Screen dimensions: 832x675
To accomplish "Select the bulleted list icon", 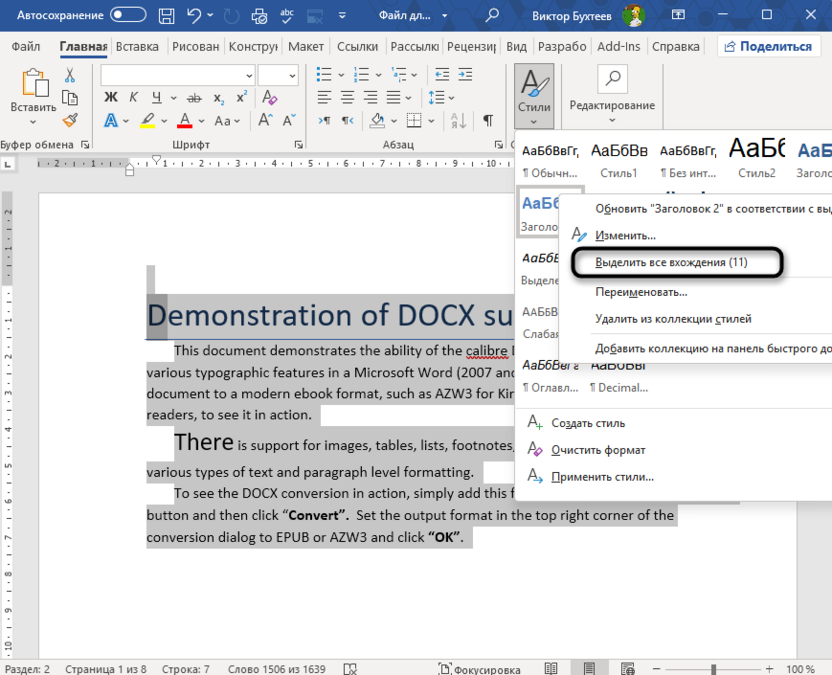I will pos(324,74).
